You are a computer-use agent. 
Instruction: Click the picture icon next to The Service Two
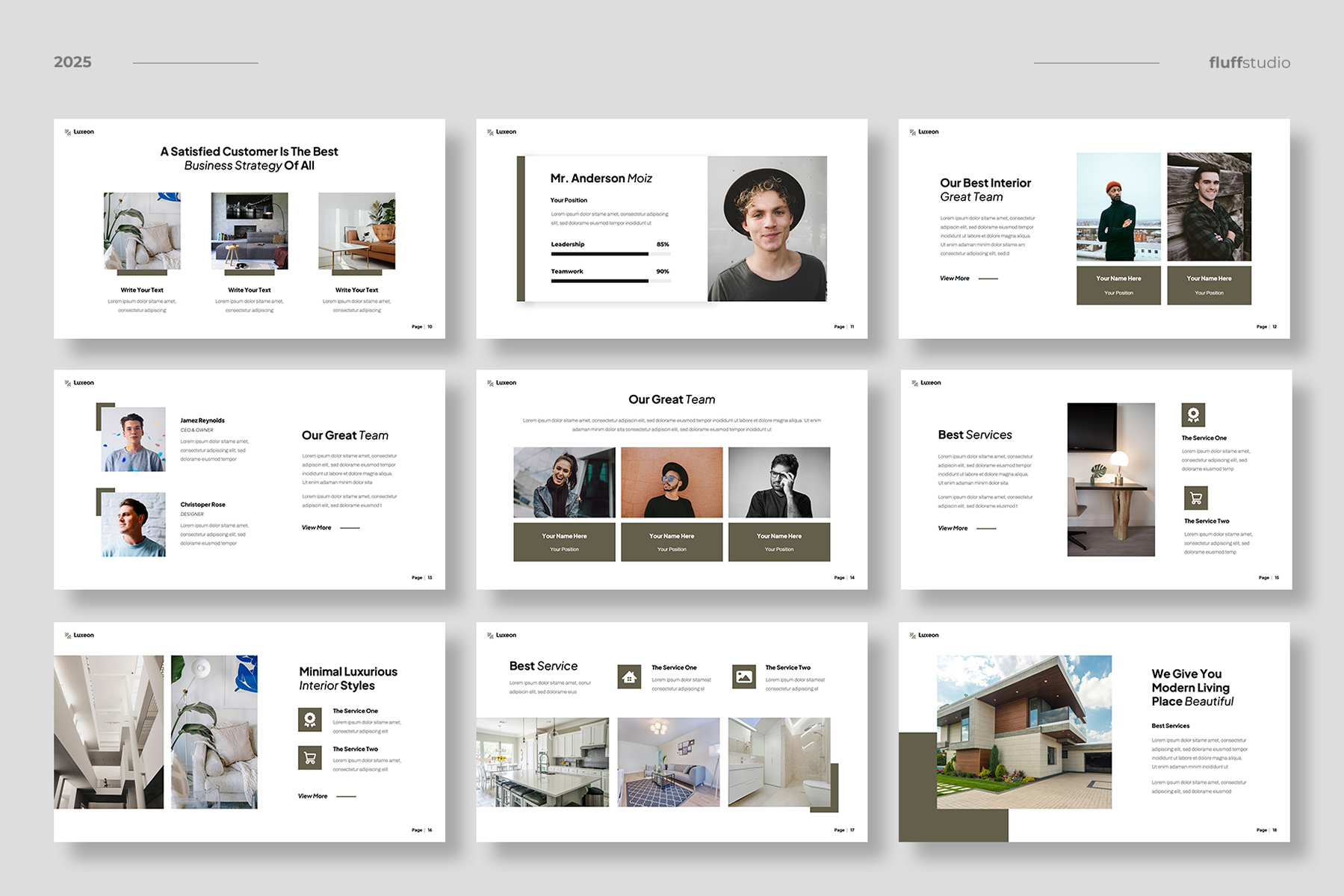(743, 676)
